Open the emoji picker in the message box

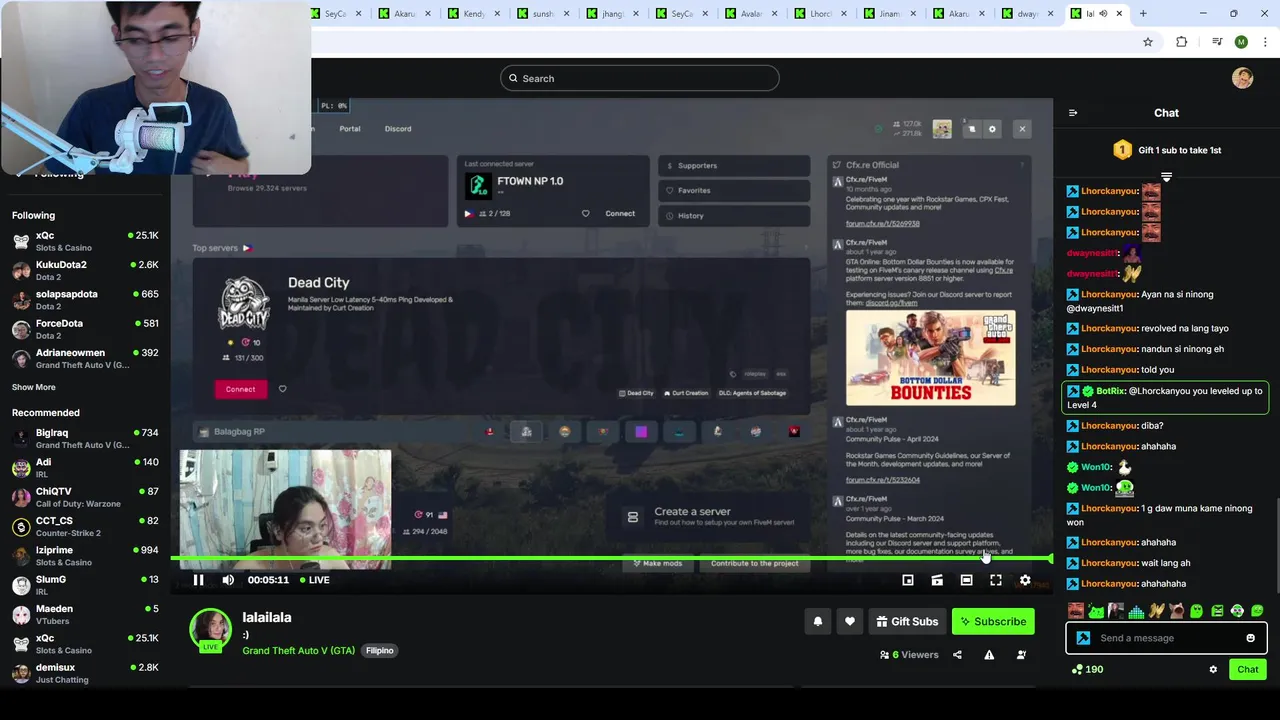coord(1250,638)
